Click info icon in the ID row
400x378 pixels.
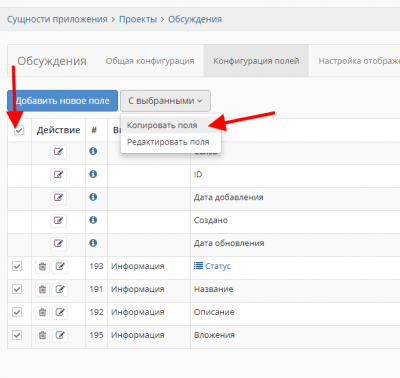[93, 174]
